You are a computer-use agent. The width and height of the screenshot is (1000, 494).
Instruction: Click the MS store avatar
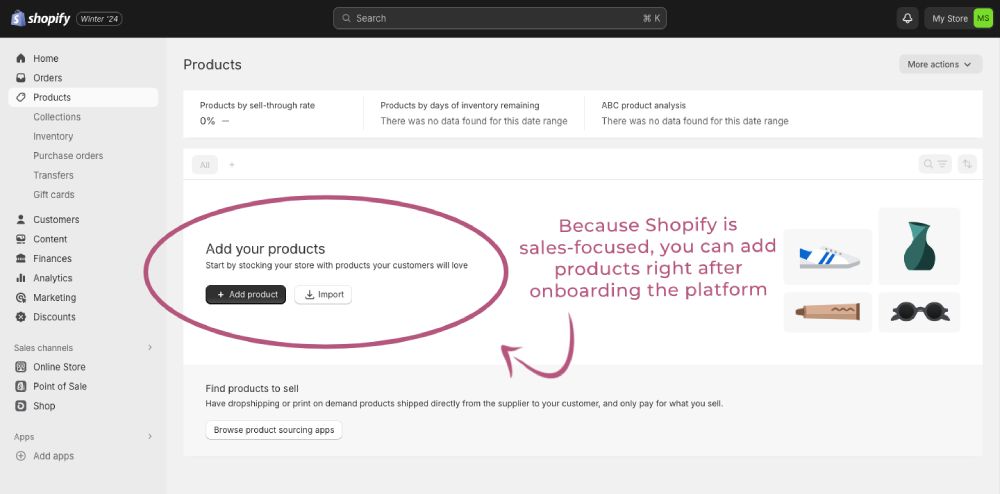(983, 18)
